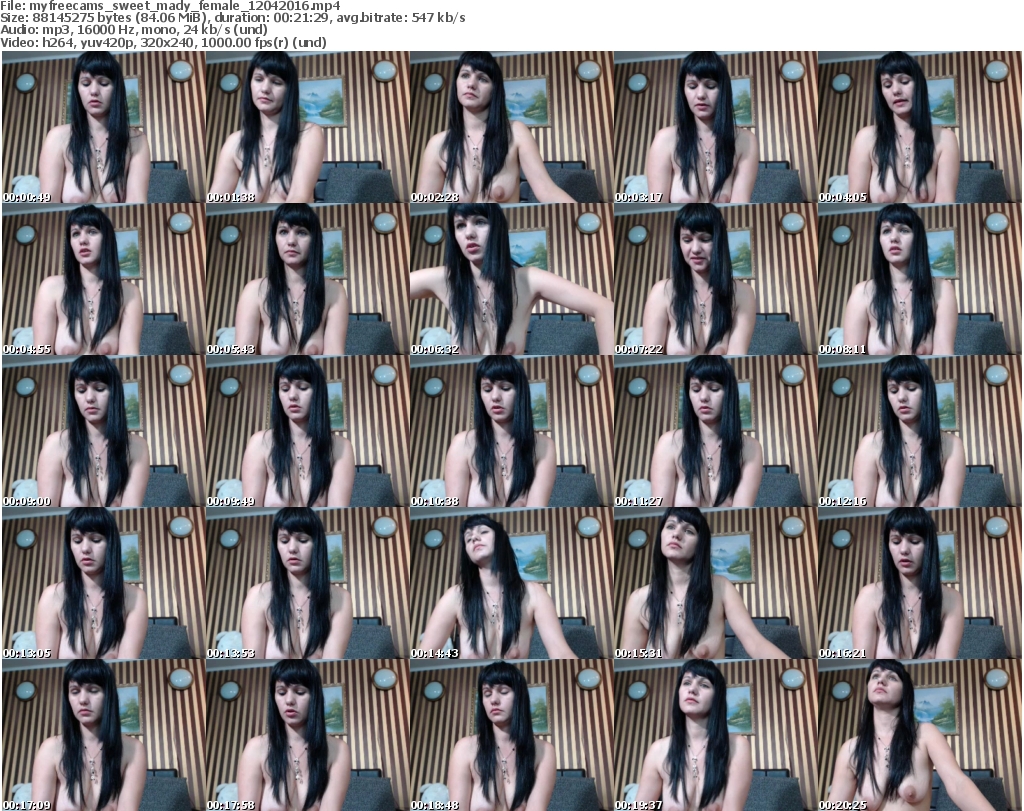
Task: Open the thumbnail labeled 00:04:55
Action: [104, 279]
